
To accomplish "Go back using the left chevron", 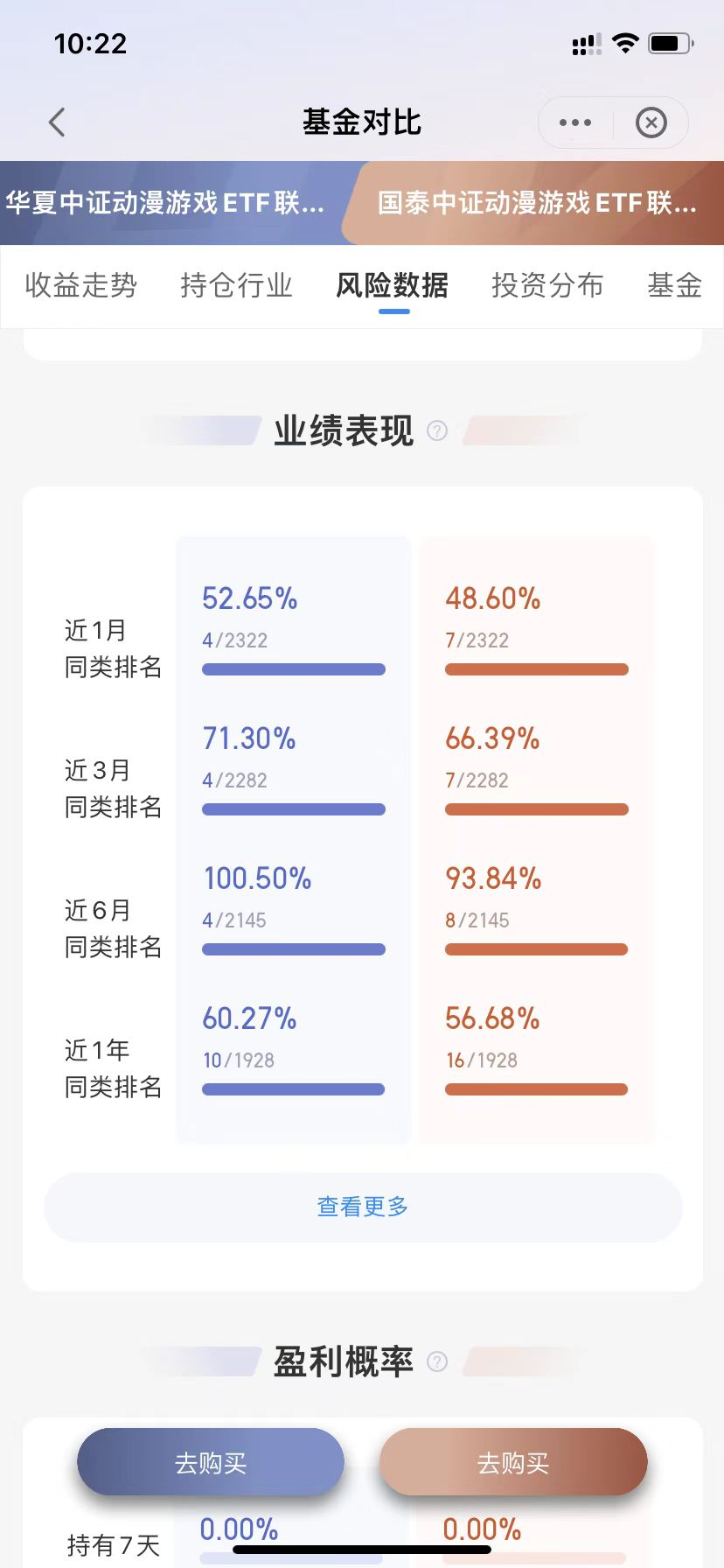I will [57, 122].
